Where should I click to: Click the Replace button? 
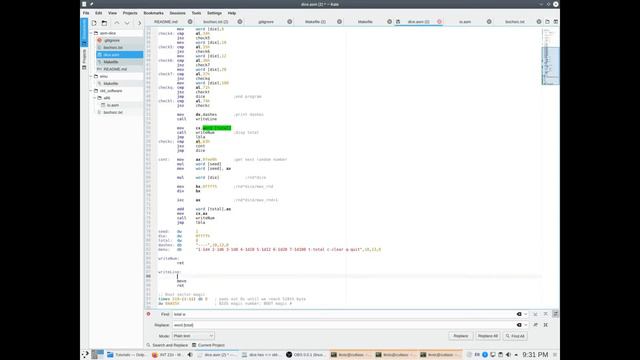point(460,336)
